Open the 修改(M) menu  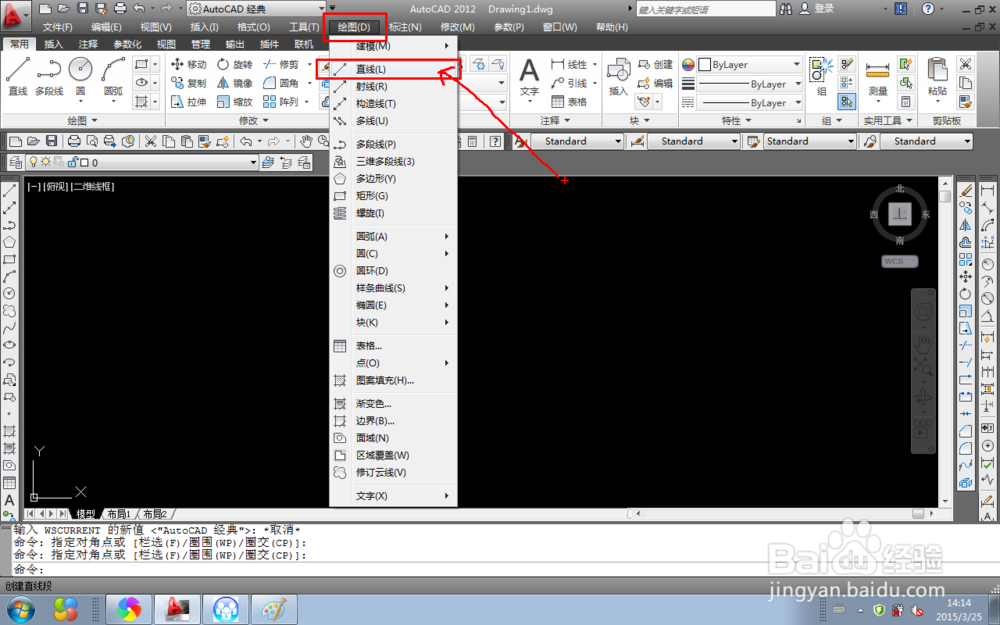(457, 27)
